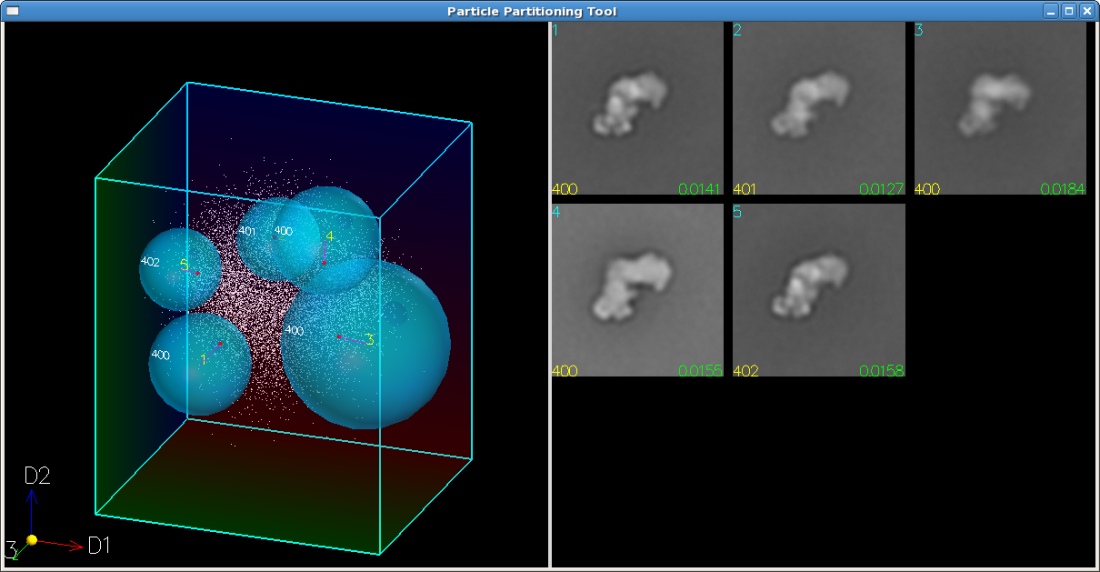Select class average thumbnail 1
The height and width of the screenshot is (572, 1100).
tap(637, 107)
